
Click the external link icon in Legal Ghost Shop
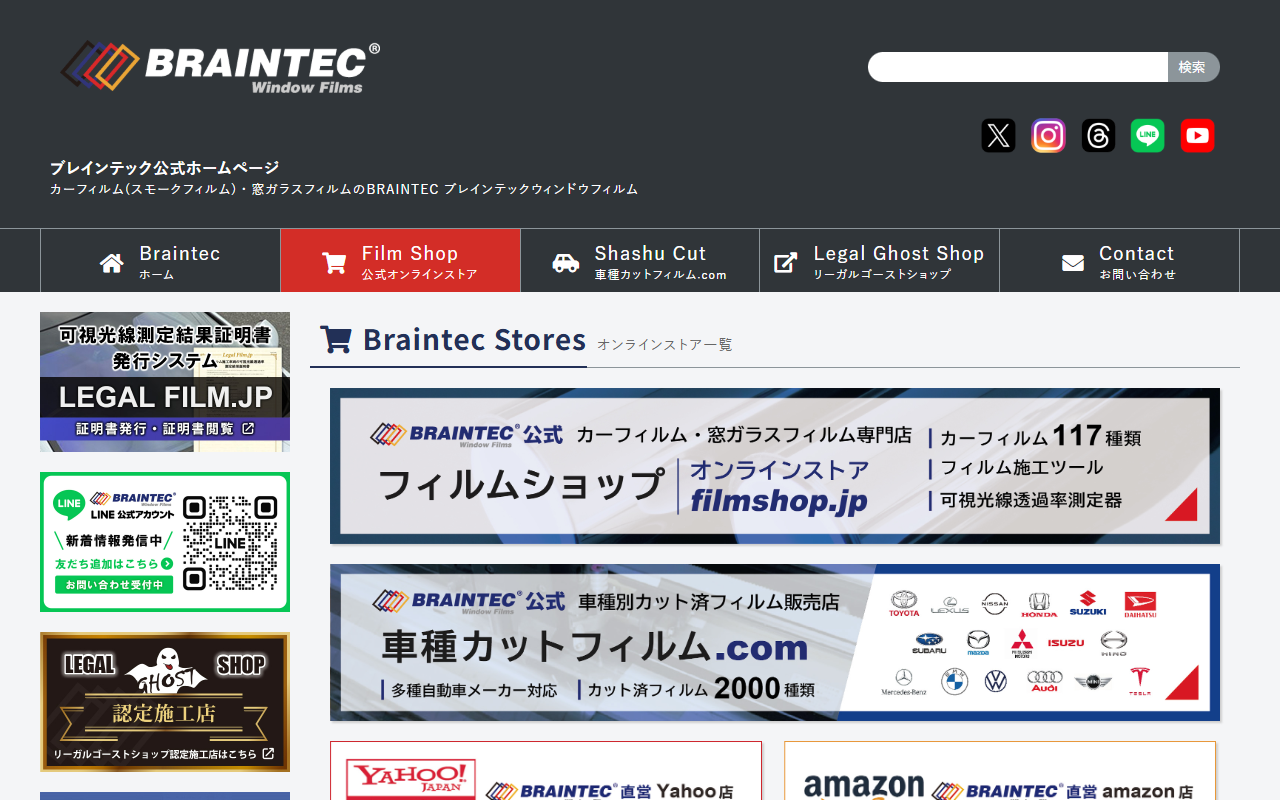[786, 263]
